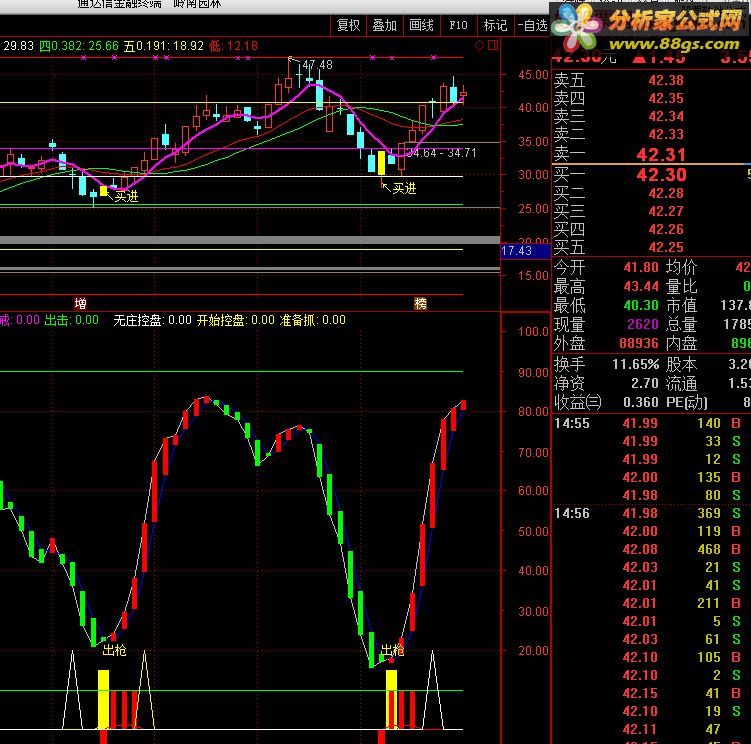Click the 榜 event marker below the chart
751x744 pixels.
click(420, 303)
